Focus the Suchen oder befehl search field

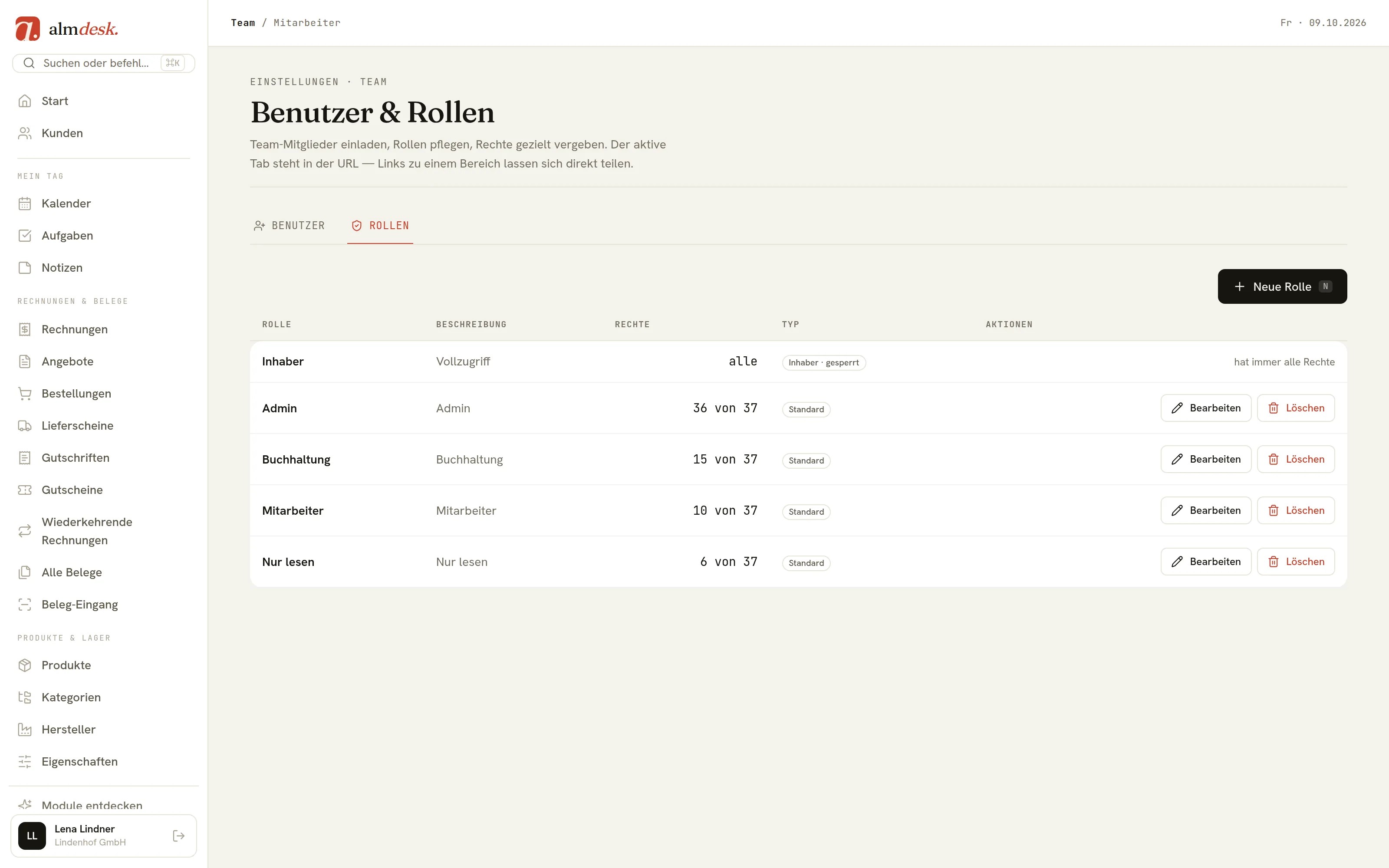pos(104,63)
